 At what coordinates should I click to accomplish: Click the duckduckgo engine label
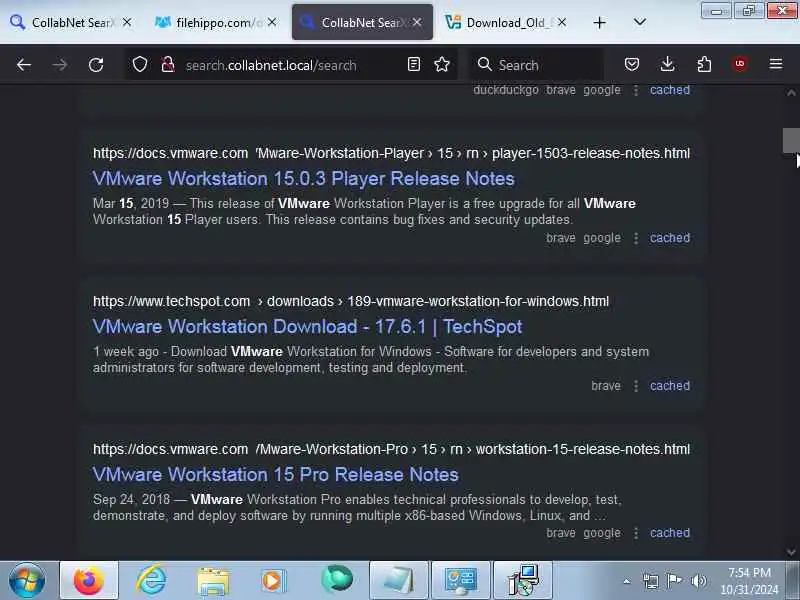[x=506, y=90]
